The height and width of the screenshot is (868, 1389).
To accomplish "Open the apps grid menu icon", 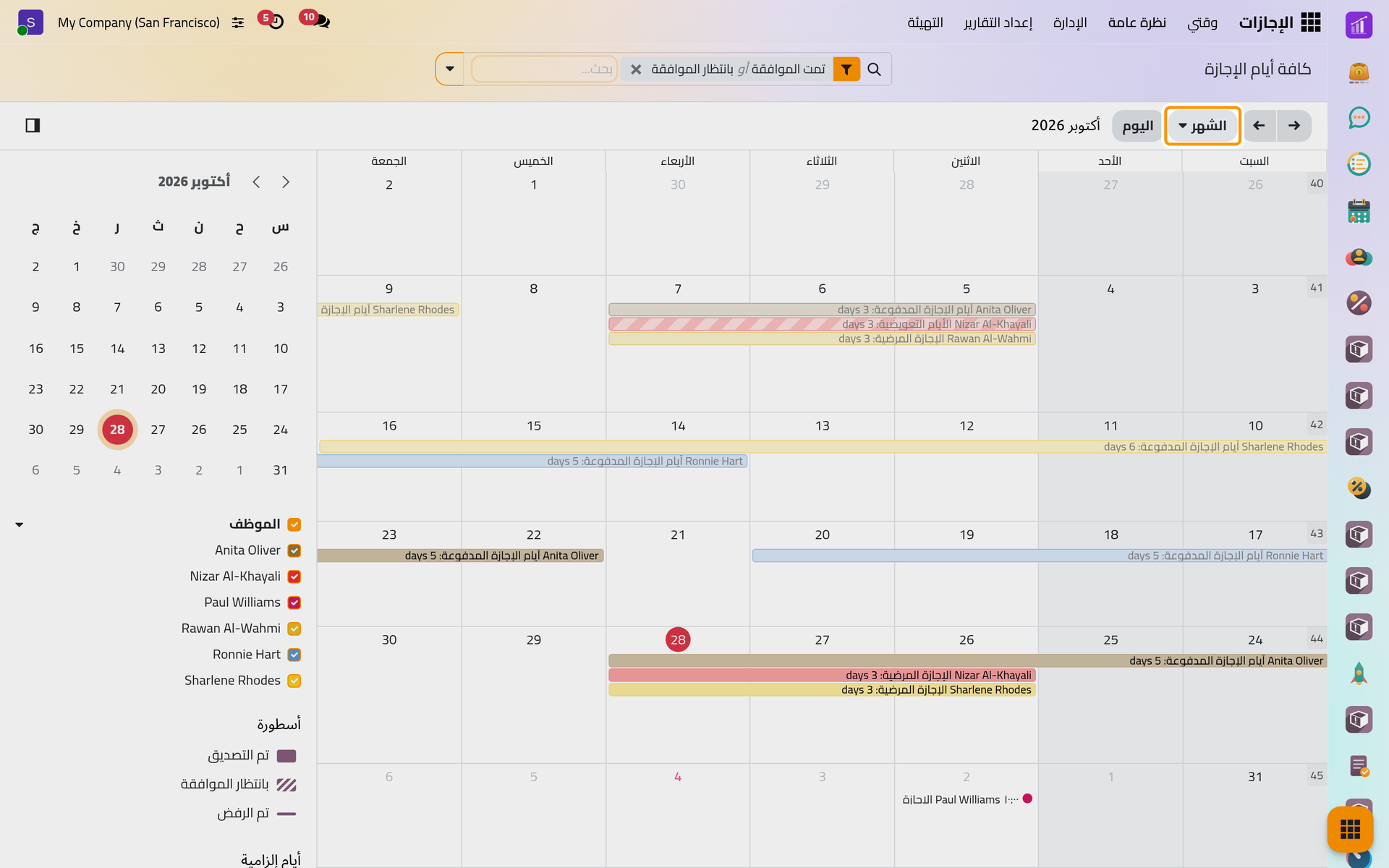I will [1310, 22].
